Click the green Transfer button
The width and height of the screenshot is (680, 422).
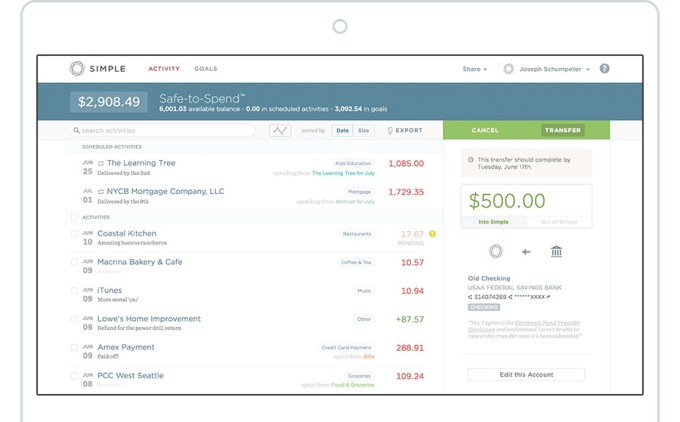pos(562,130)
